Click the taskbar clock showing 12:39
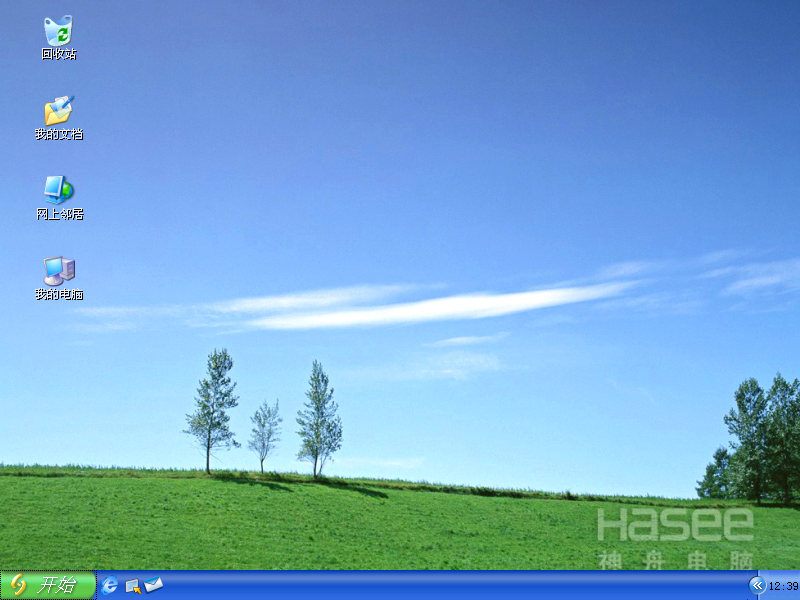800x600 pixels. pos(783,586)
